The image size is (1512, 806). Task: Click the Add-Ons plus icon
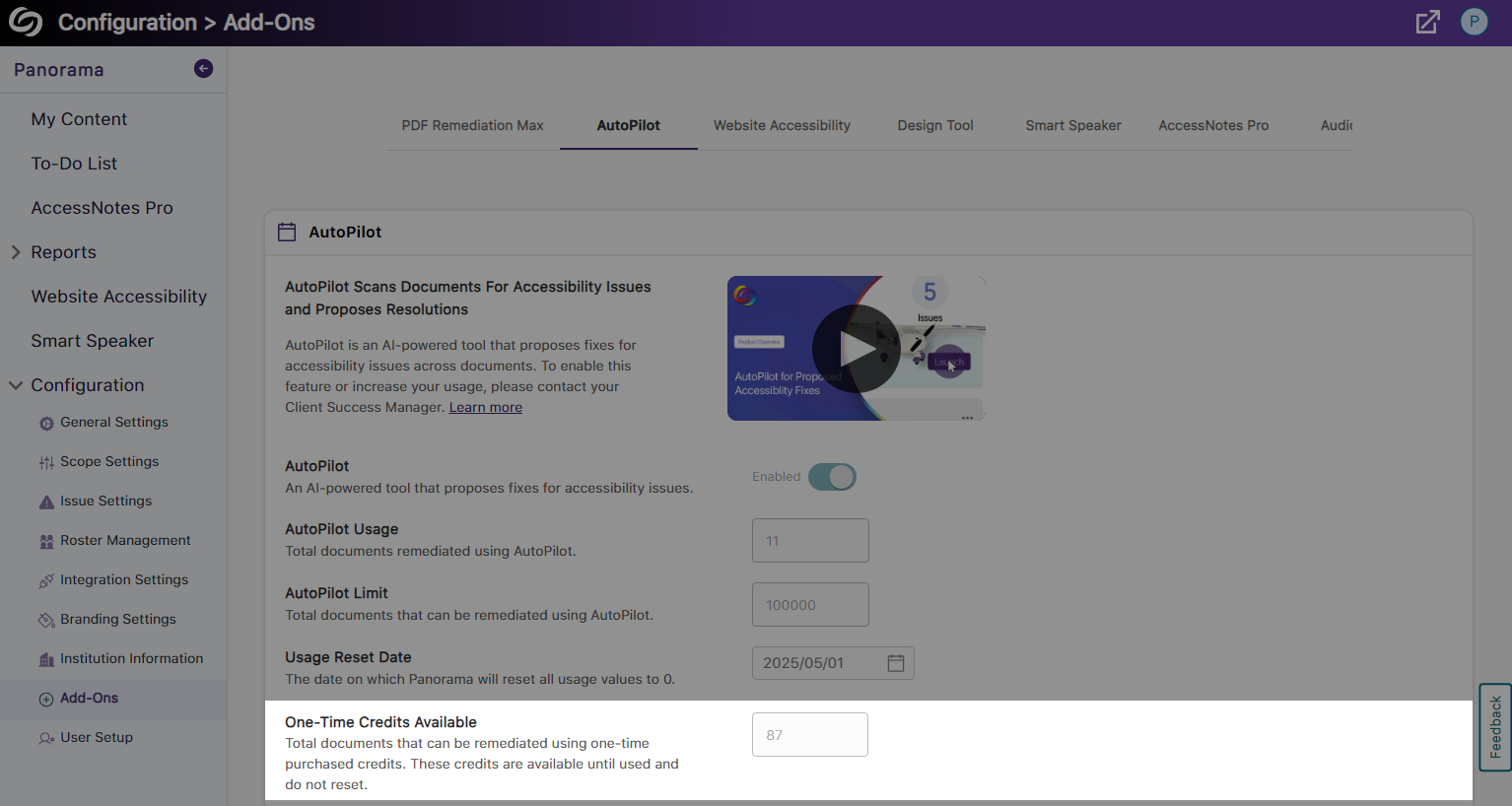click(x=45, y=698)
